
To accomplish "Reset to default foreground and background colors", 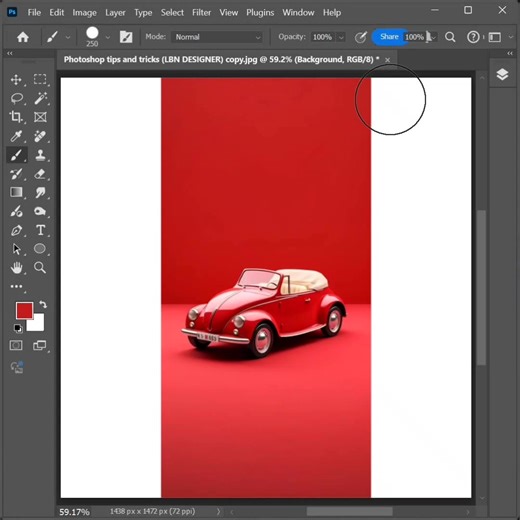I will point(18,328).
